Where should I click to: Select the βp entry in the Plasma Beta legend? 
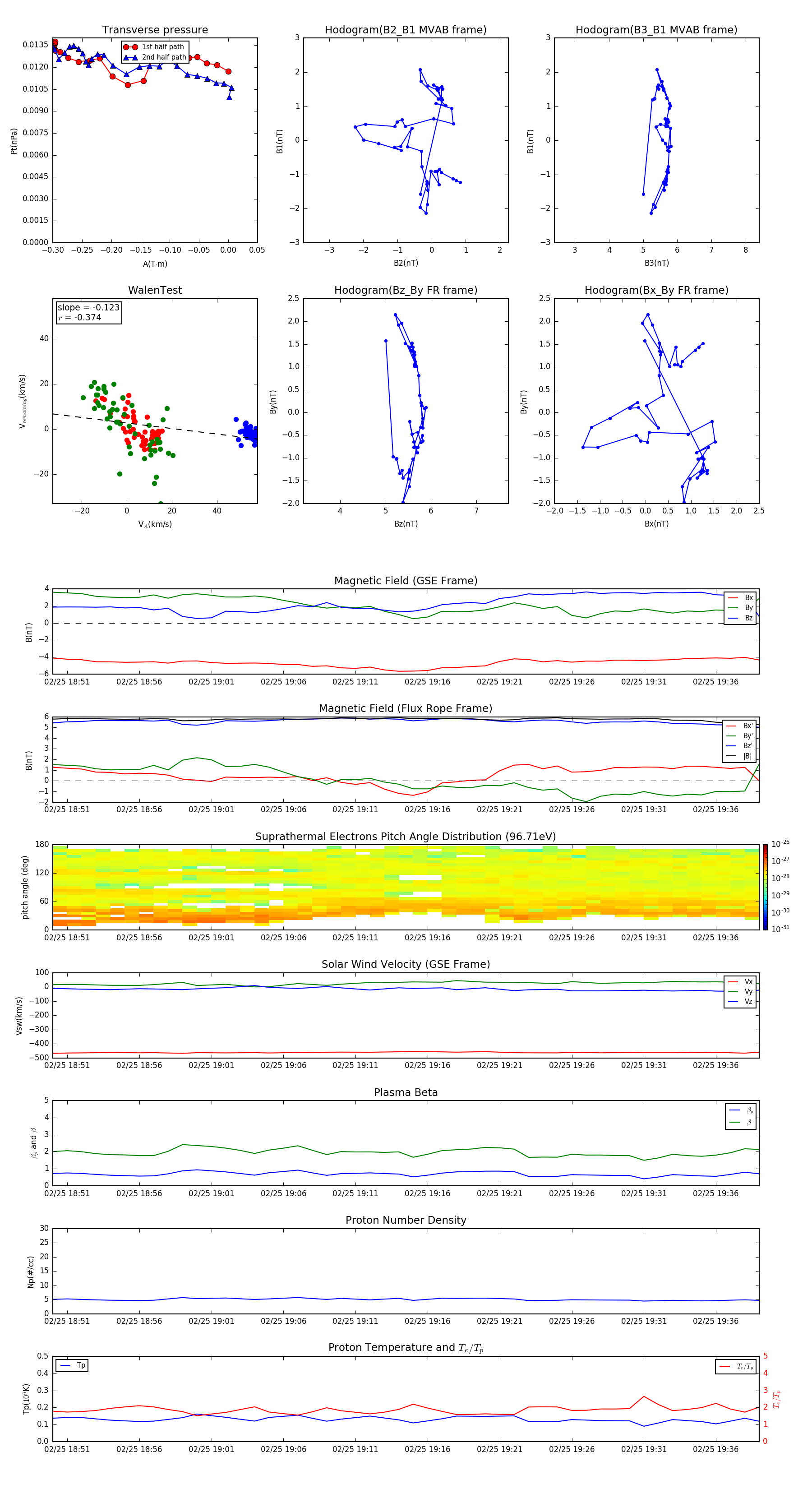[x=741, y=1111]
